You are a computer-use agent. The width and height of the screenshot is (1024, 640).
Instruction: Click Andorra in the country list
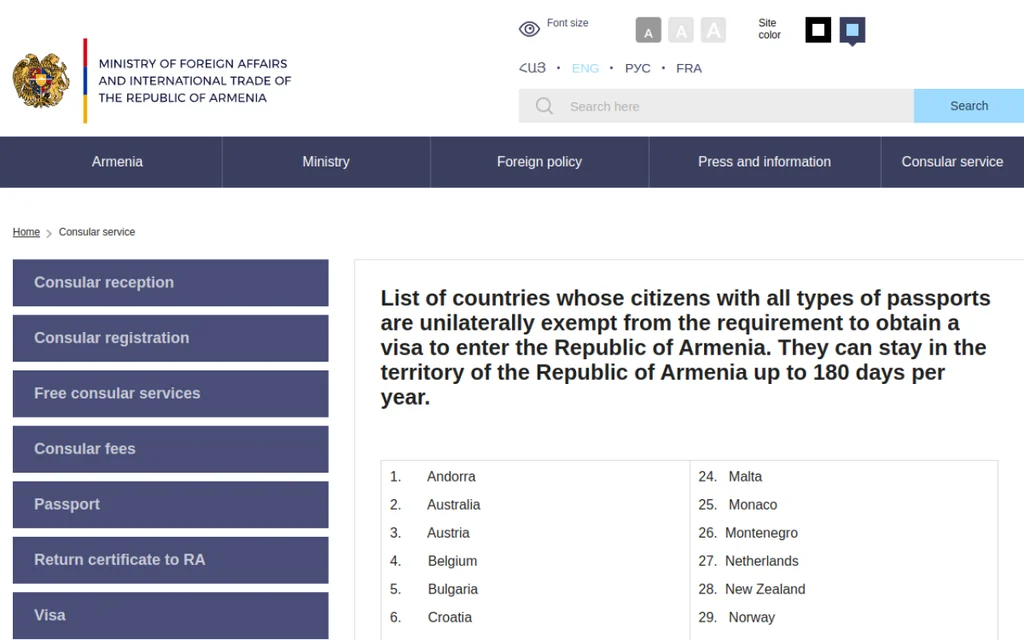click(451, 477)
